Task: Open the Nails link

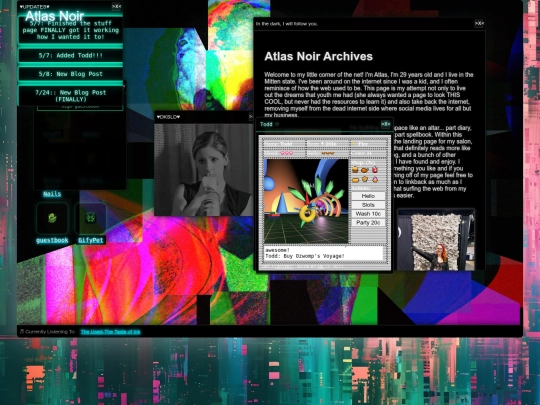Action: click(x=52, y=194)
